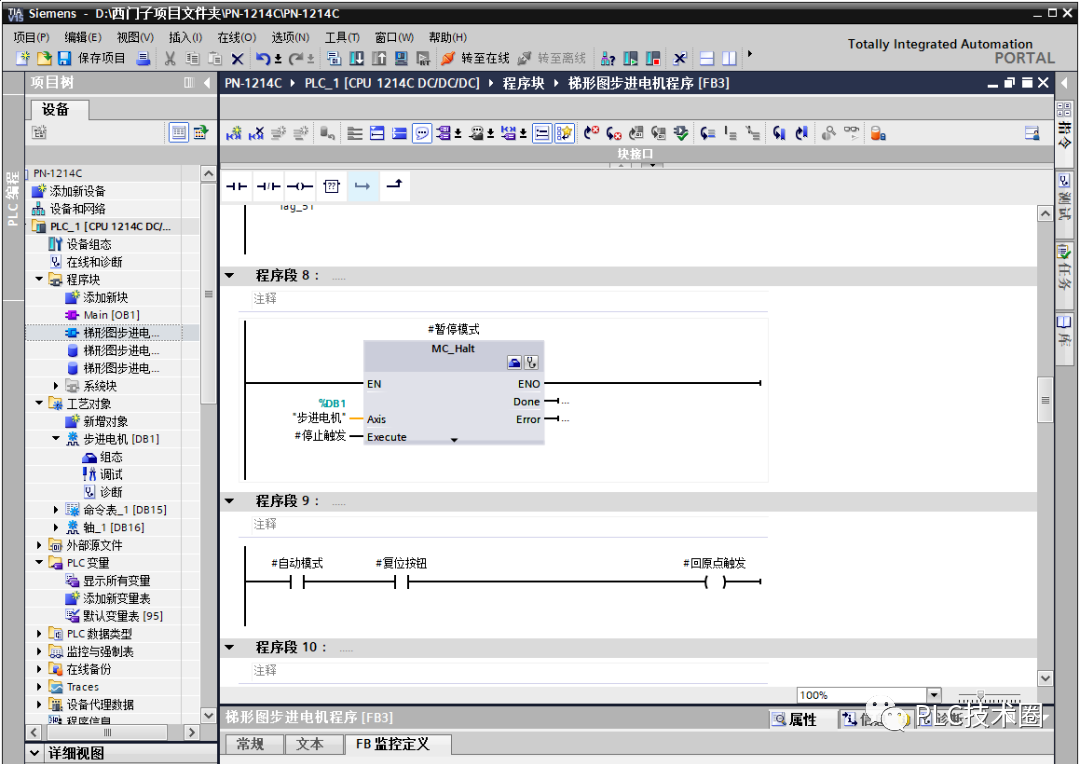This screenshot has height=764, width=1080.
Task: Click the 转至在线 button
Action: [x=475, y=59]
